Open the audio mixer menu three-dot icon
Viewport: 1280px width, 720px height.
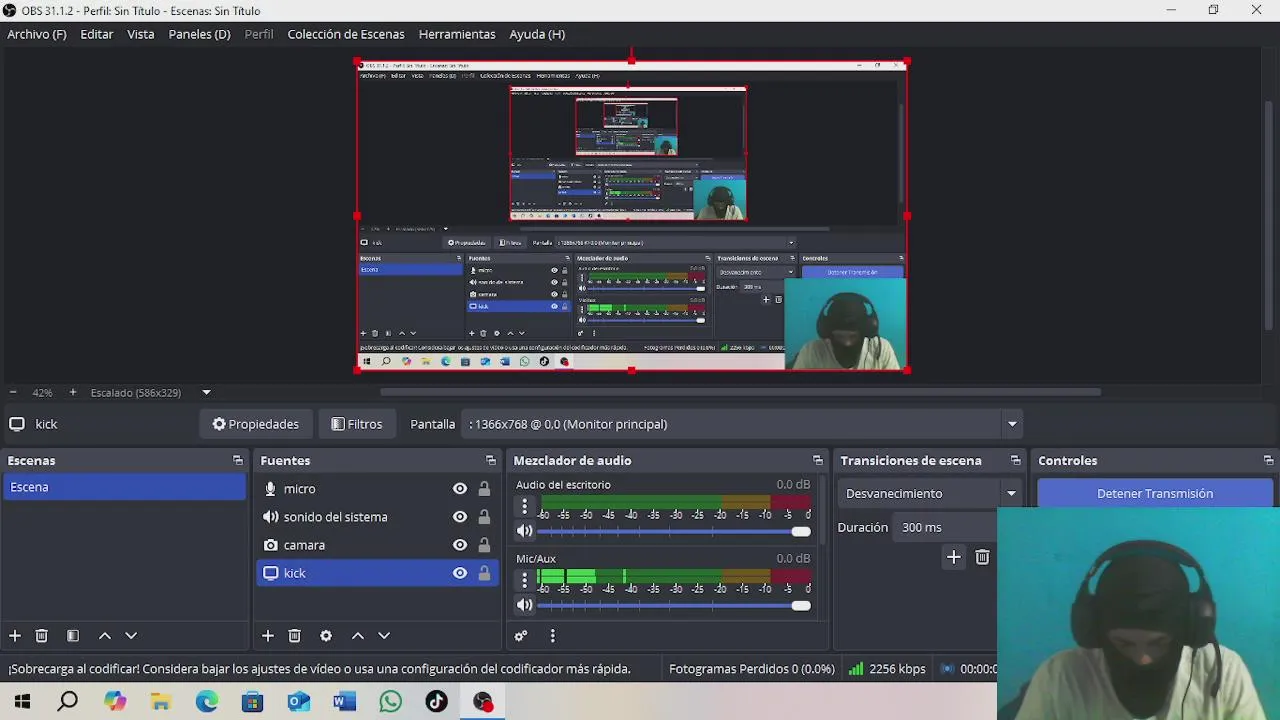[x=552, y=636]
